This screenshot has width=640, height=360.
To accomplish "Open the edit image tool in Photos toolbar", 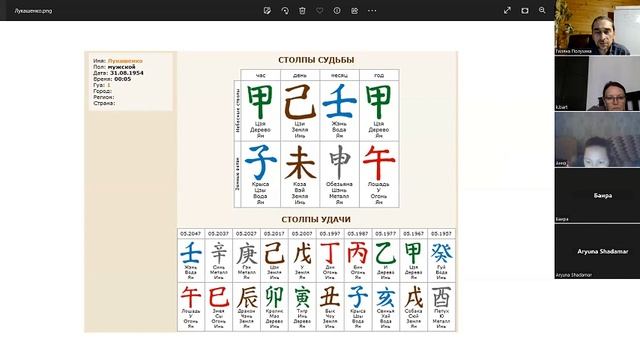I will click(267, 11).
